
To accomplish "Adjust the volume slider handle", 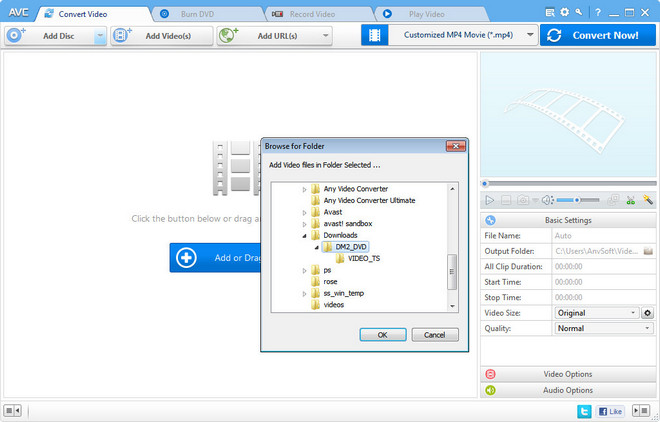I will coord(577,200).
